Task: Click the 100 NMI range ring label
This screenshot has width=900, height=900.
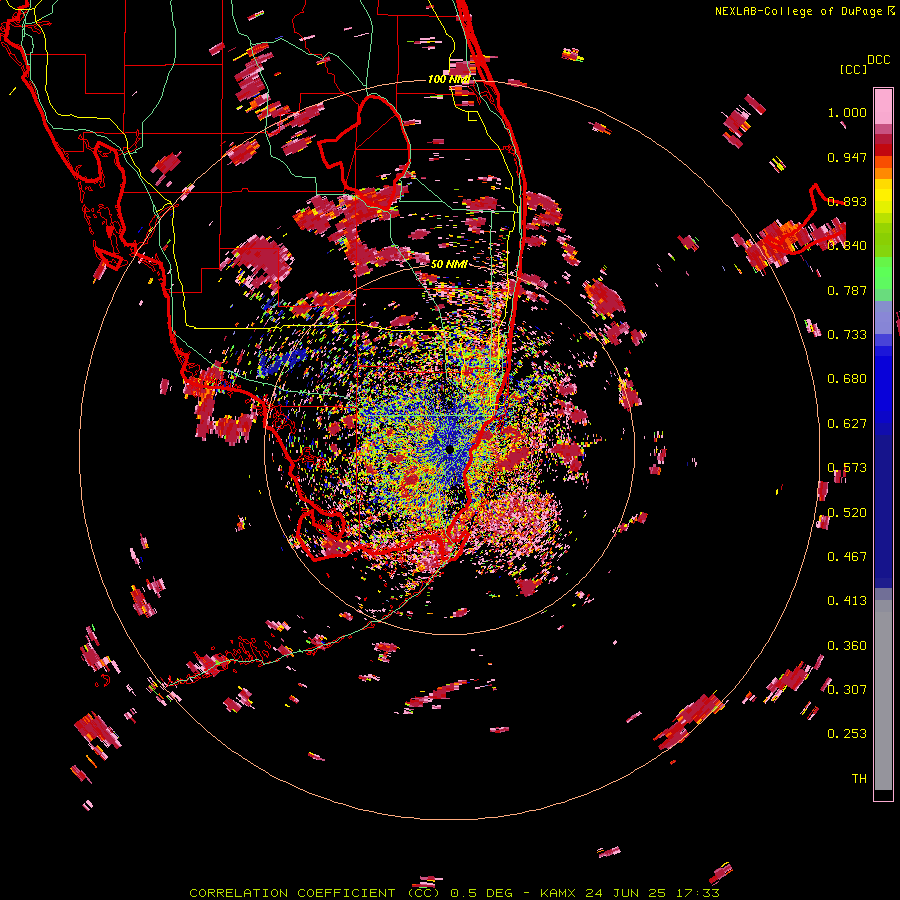Action: coord(449,79)
